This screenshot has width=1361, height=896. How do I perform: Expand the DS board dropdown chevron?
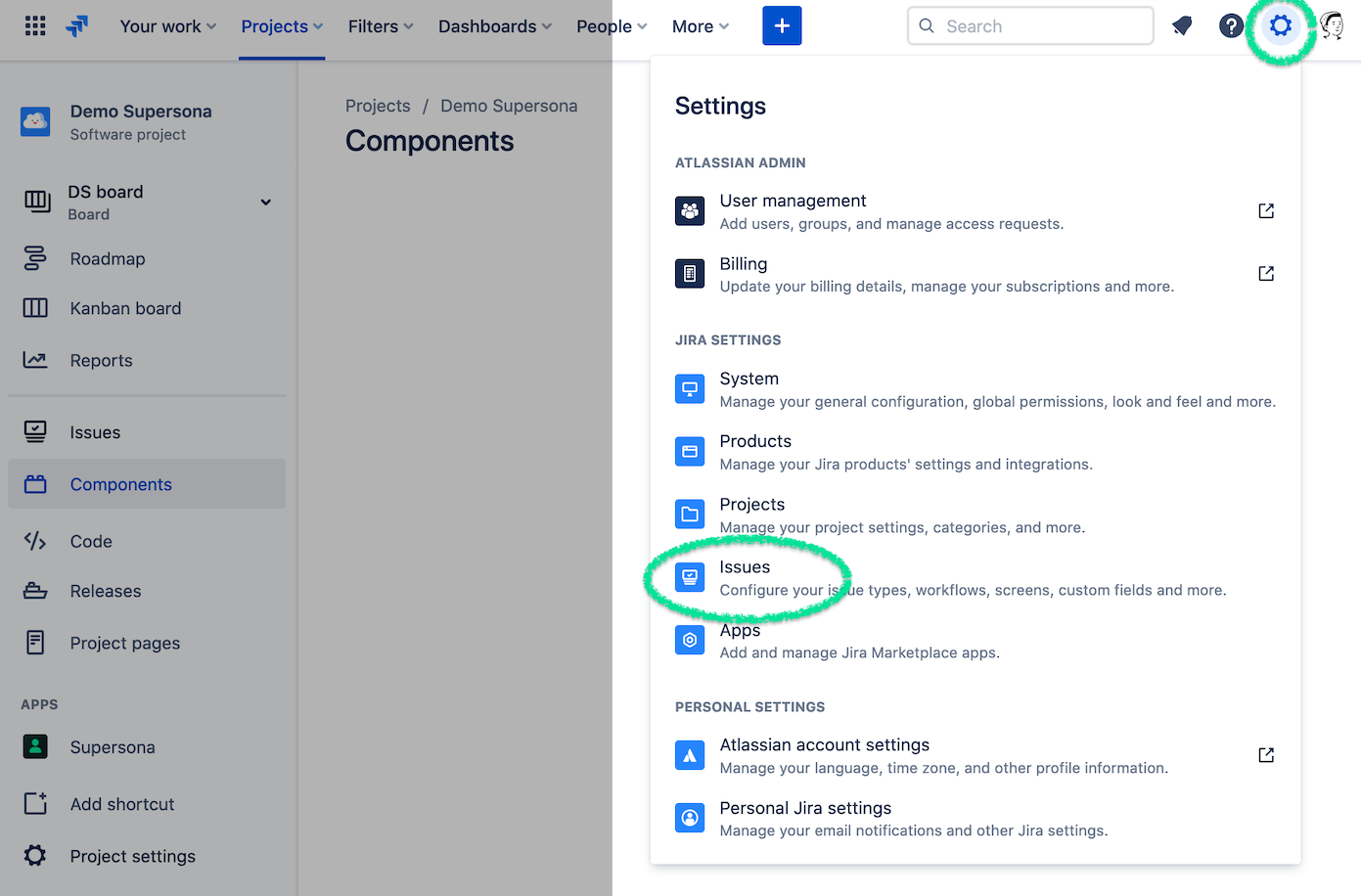click(x=265, y=202)
